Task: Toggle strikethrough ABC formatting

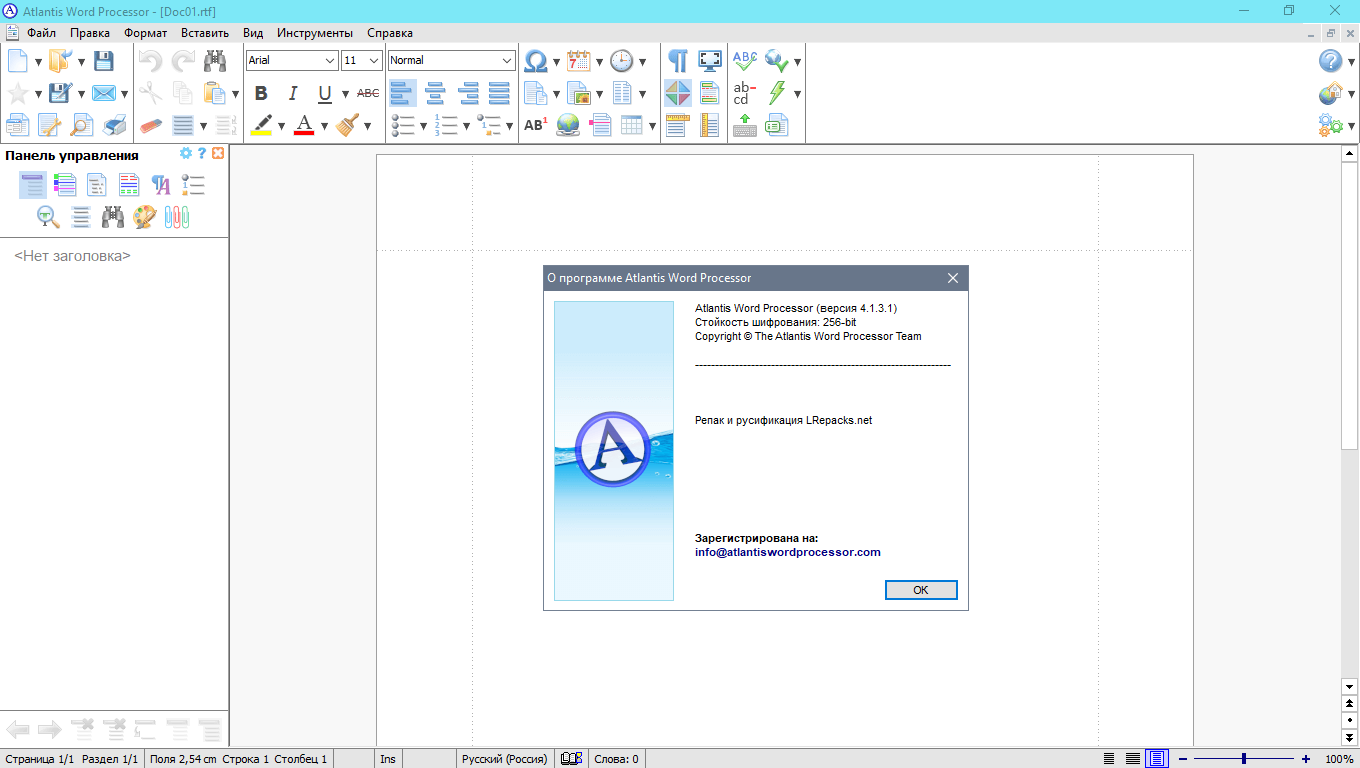Action: pos(368,94)
